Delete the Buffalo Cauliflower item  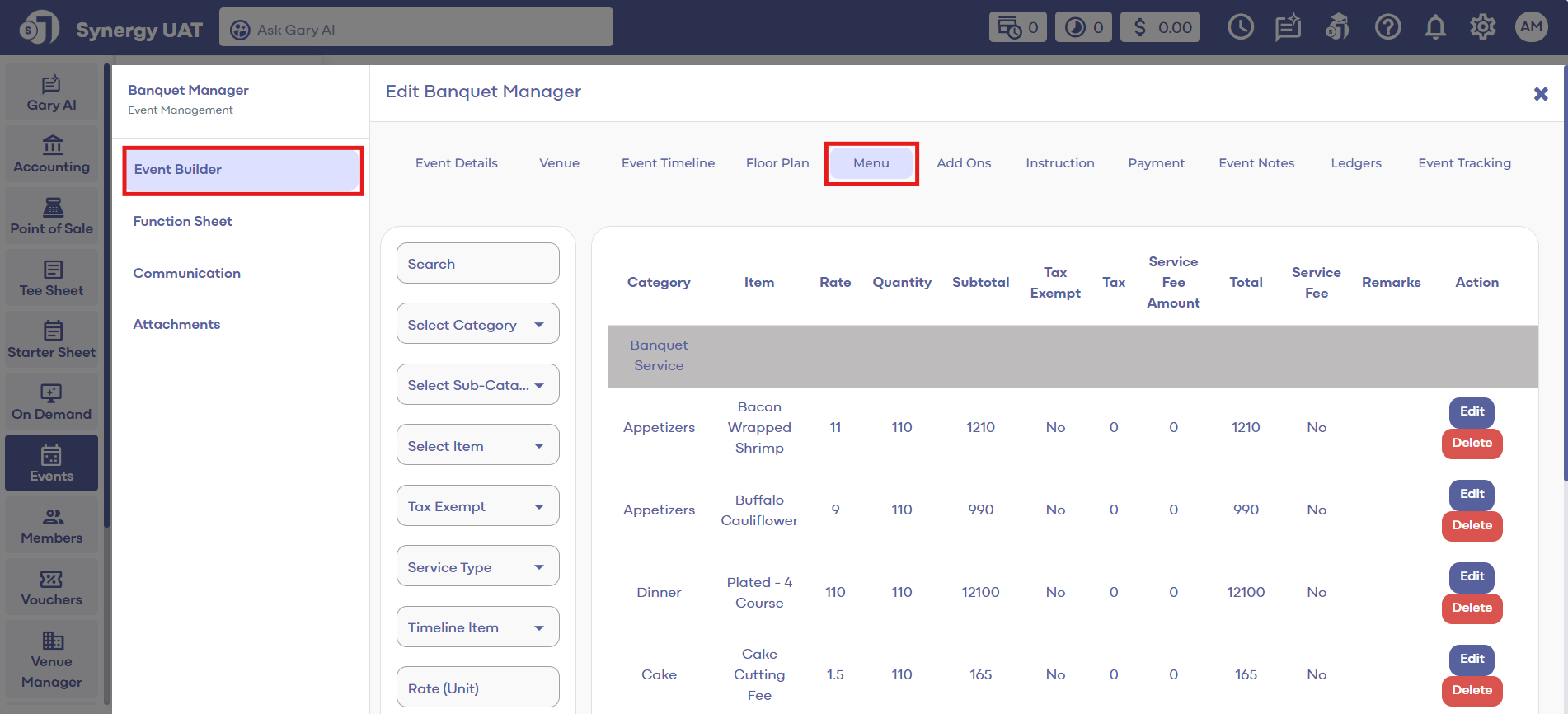[1472, 525]
